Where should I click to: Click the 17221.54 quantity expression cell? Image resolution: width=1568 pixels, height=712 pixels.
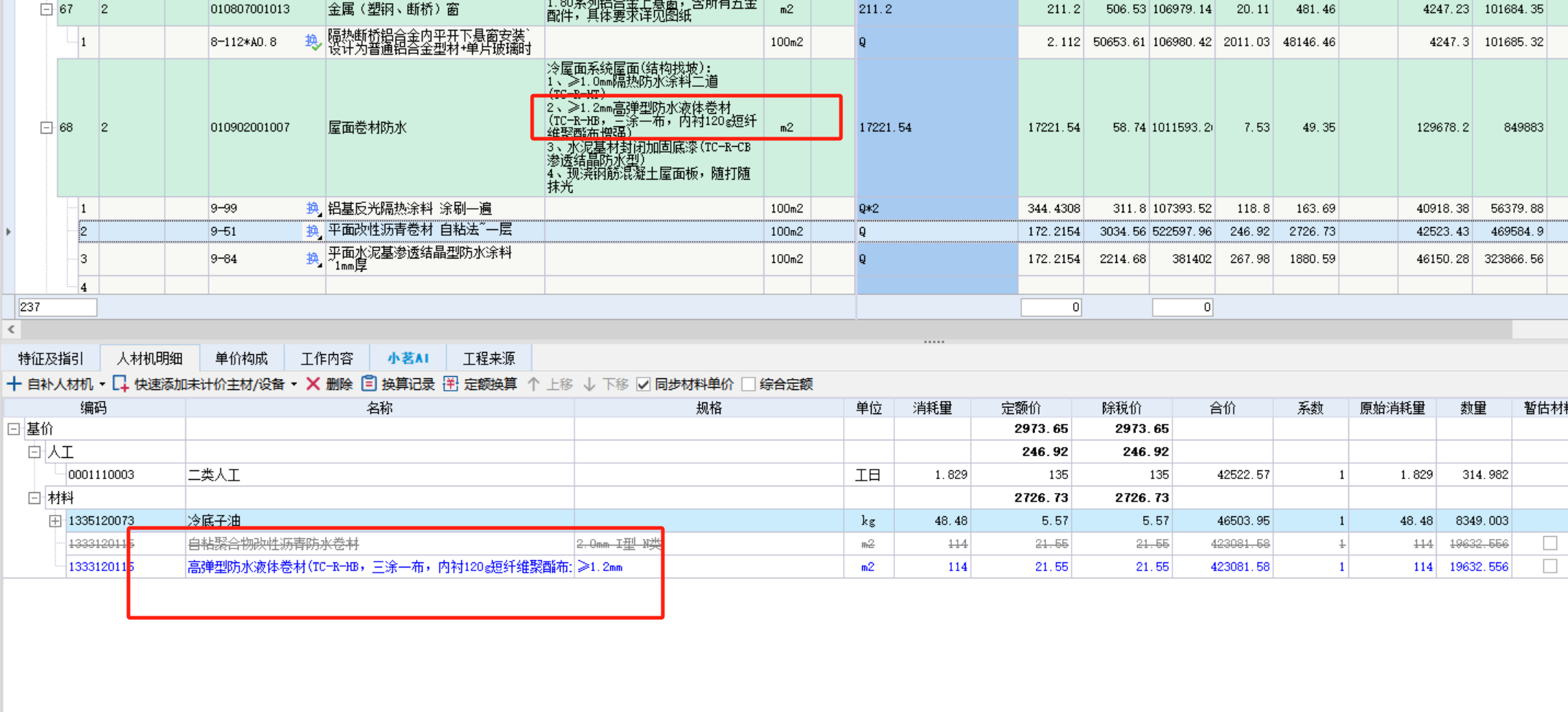click(937, 128)
